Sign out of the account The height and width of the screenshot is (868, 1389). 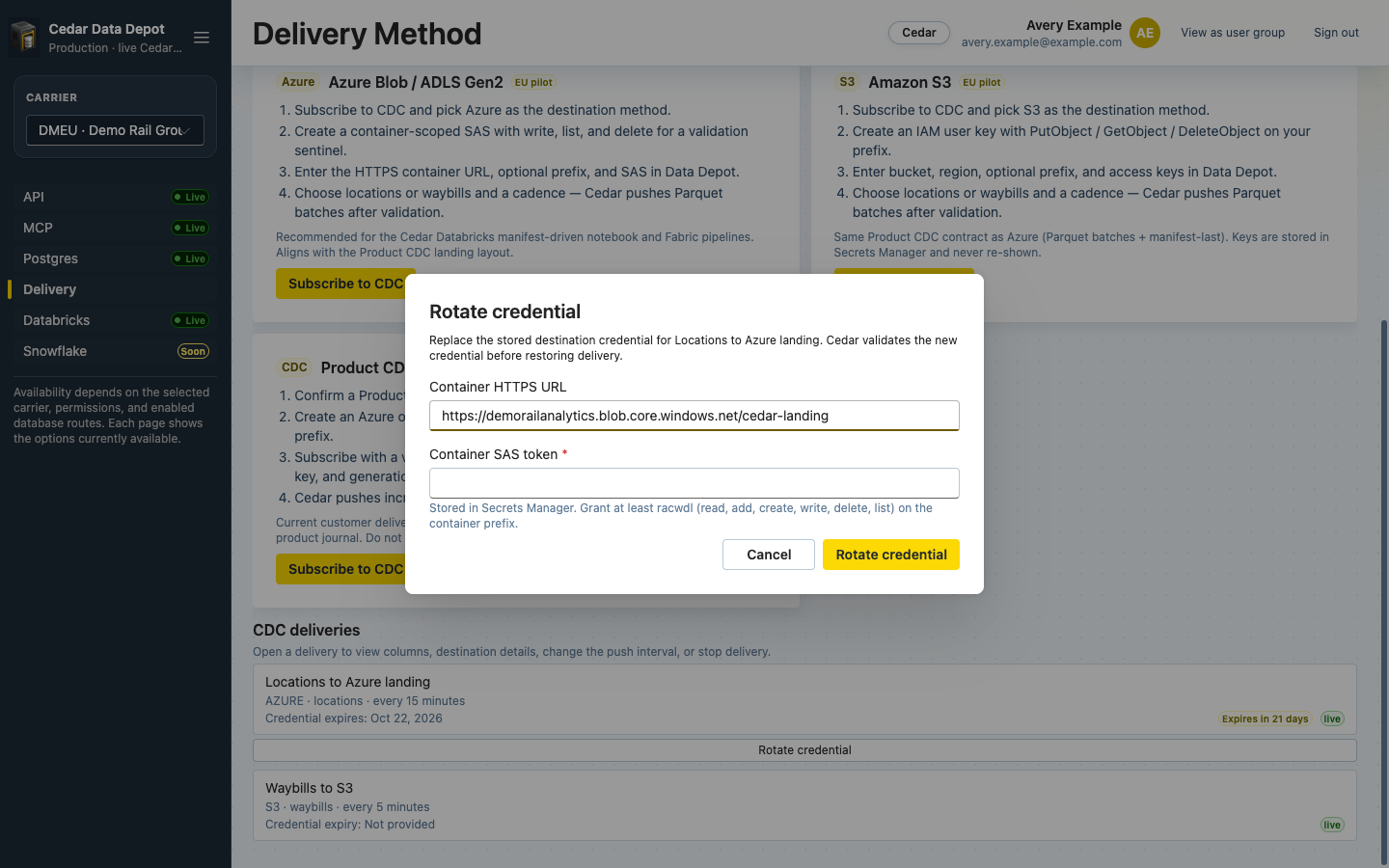(1336, 33)
